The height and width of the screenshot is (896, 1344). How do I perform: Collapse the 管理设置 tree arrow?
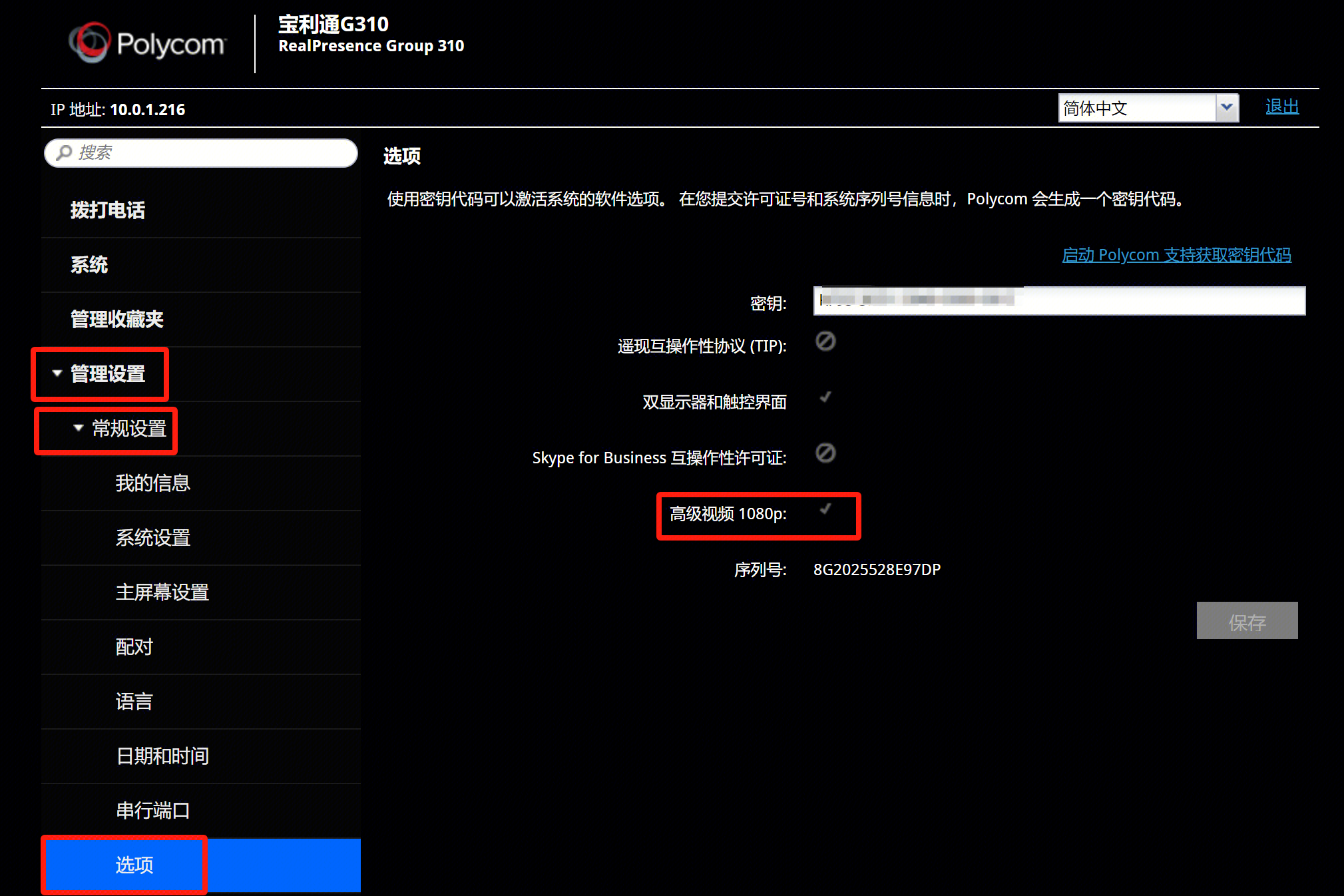tap(57, 373)
